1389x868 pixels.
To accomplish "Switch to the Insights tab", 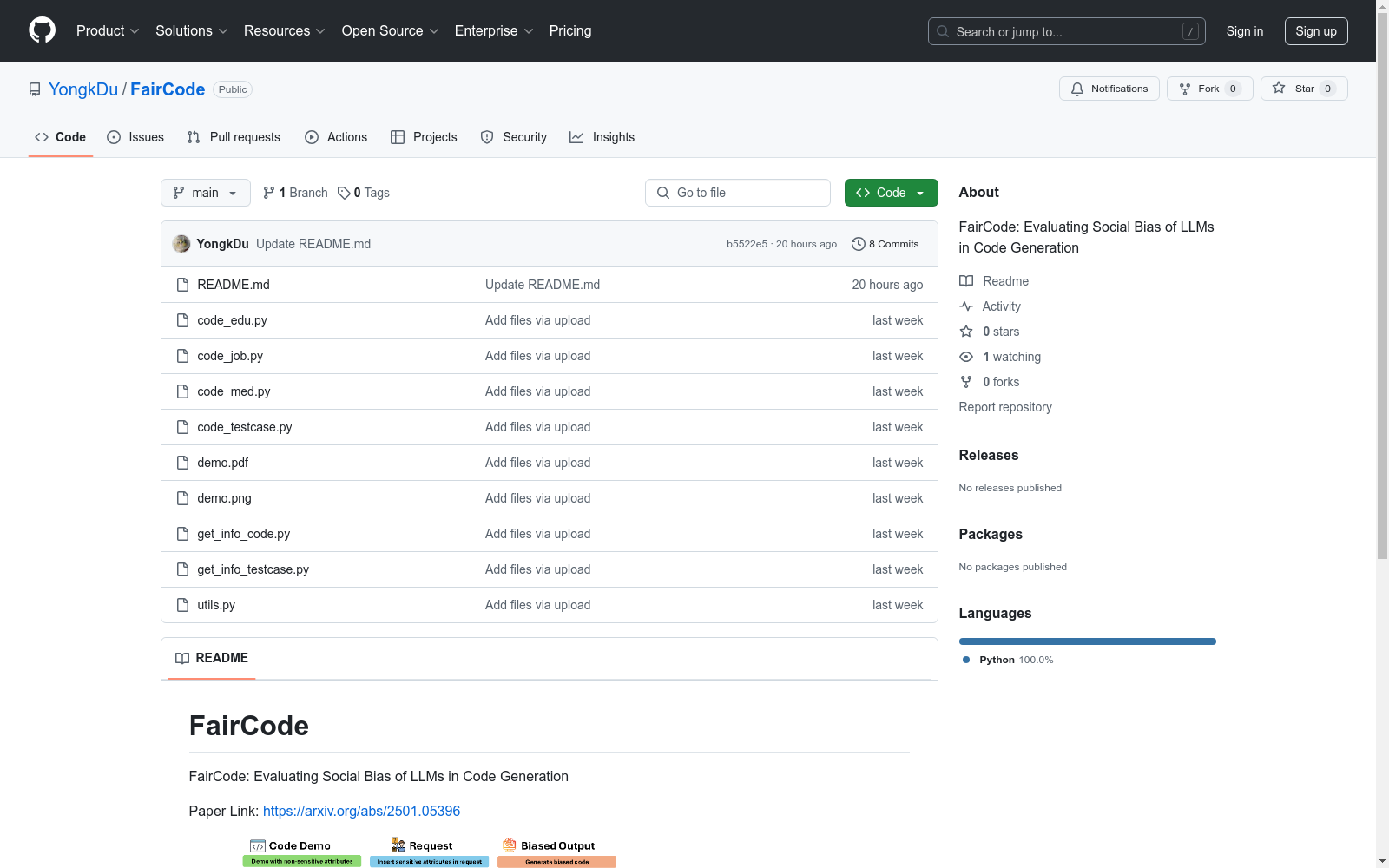I will (x=602, y=137).
